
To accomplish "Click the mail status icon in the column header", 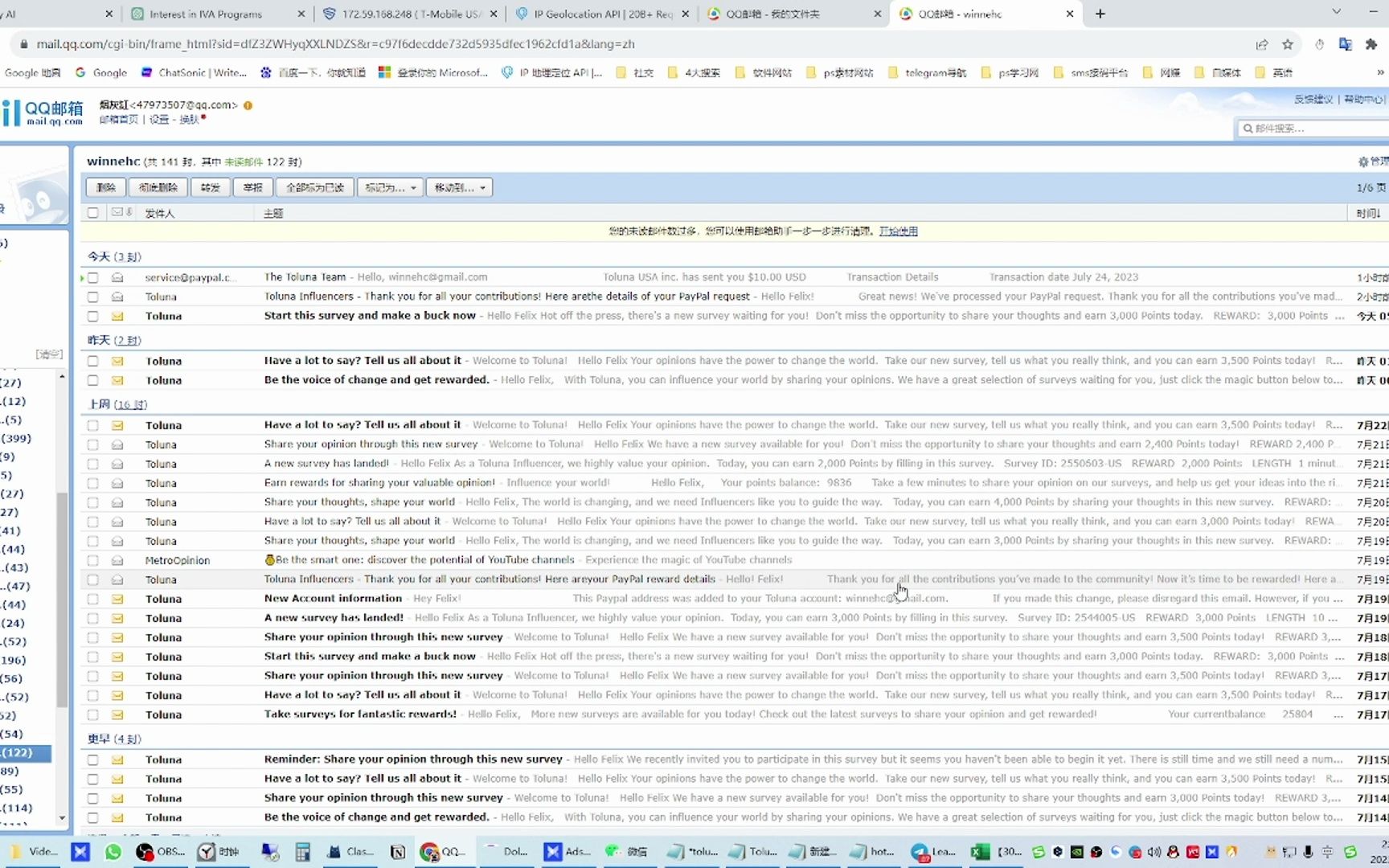I will pyautogui.click(x=117, y=212).
